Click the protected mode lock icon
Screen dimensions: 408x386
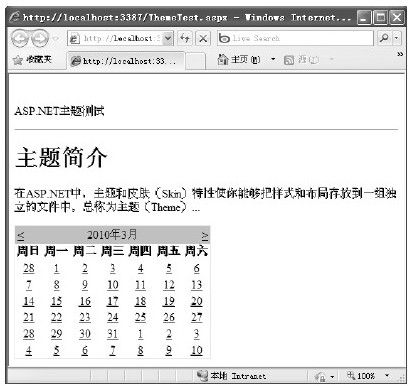(x=320, y=377)
